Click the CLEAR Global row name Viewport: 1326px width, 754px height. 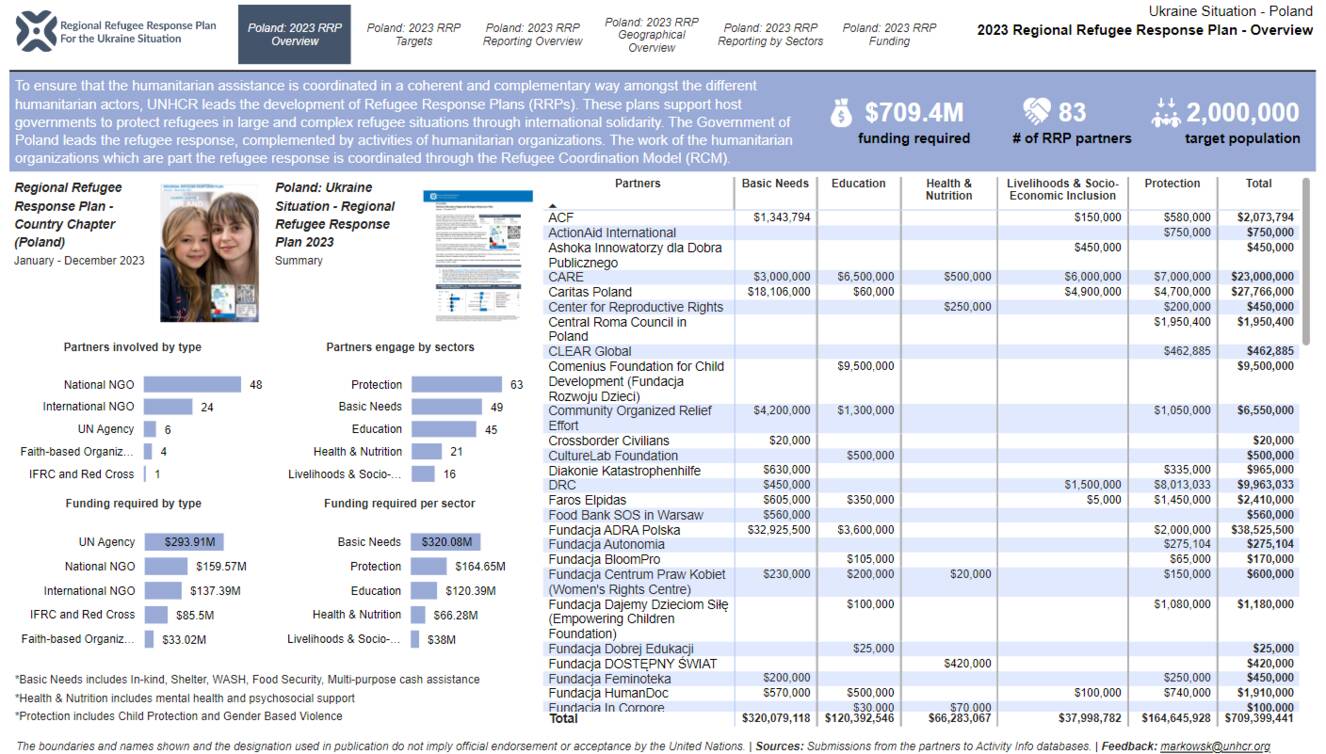[x=590, y=351]
